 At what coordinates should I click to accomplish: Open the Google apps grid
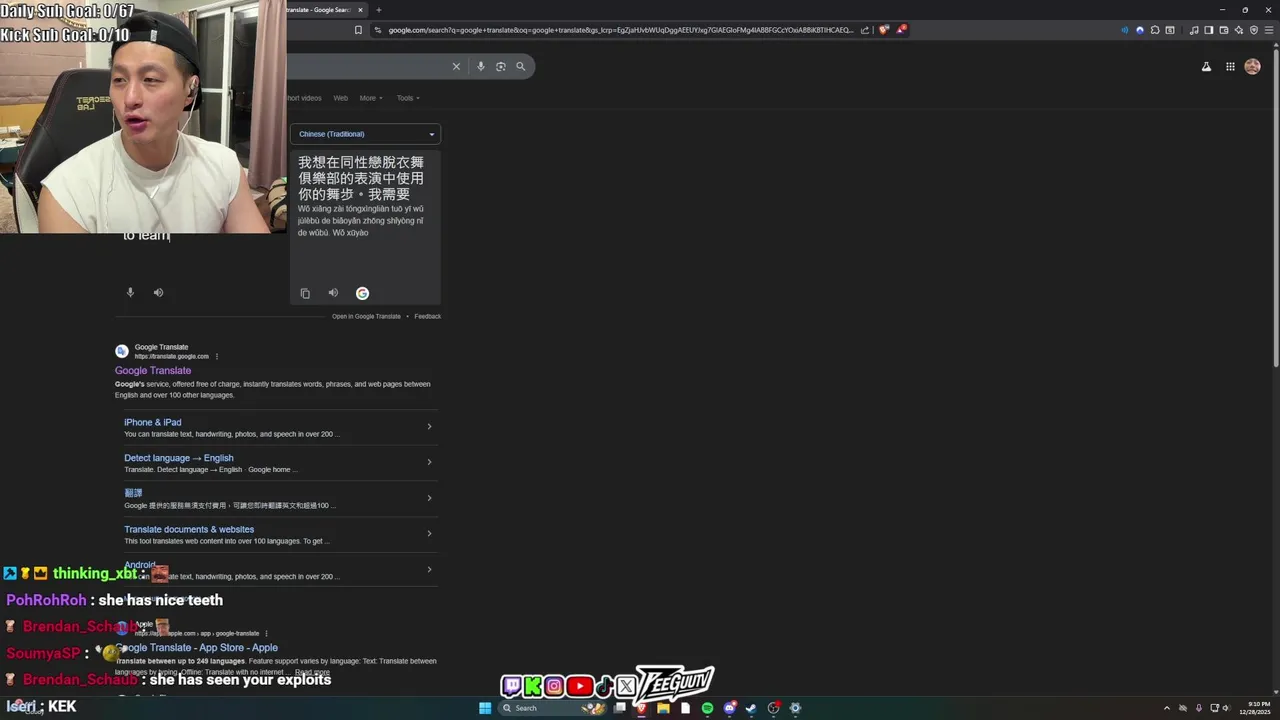pyautogui.click(x=1230, y=67)
